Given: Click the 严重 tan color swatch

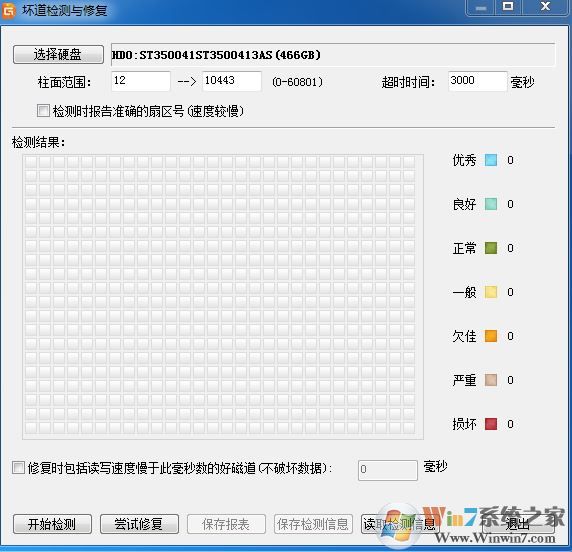Looking at the screenshot, I should coord(491,380).
